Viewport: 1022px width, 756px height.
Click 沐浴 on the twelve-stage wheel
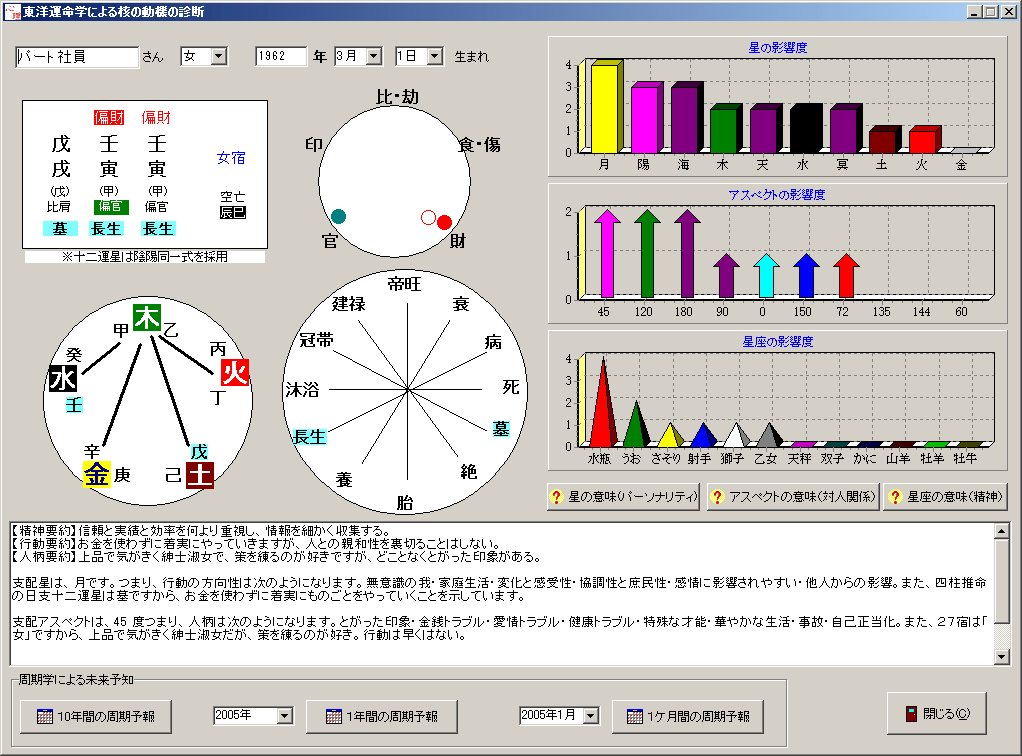click(302, 390)
